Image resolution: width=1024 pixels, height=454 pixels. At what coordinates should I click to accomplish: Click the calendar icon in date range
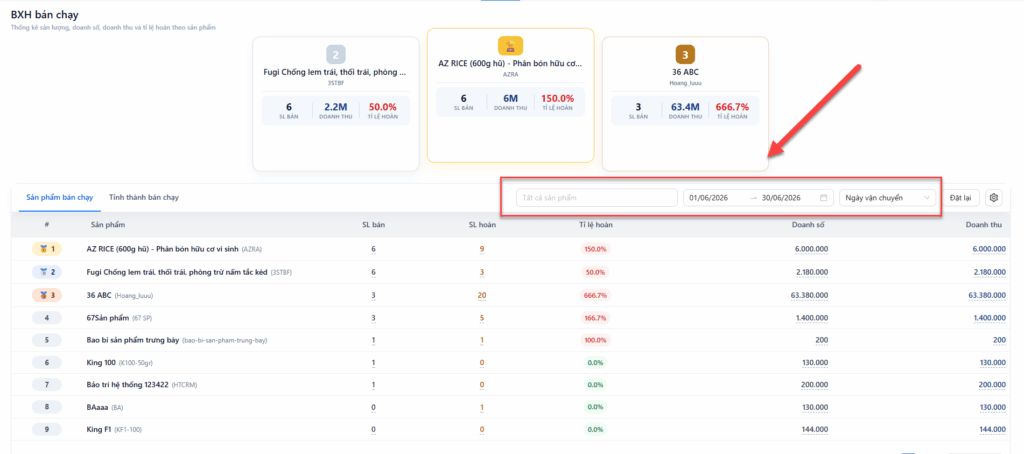click(824, 197)
